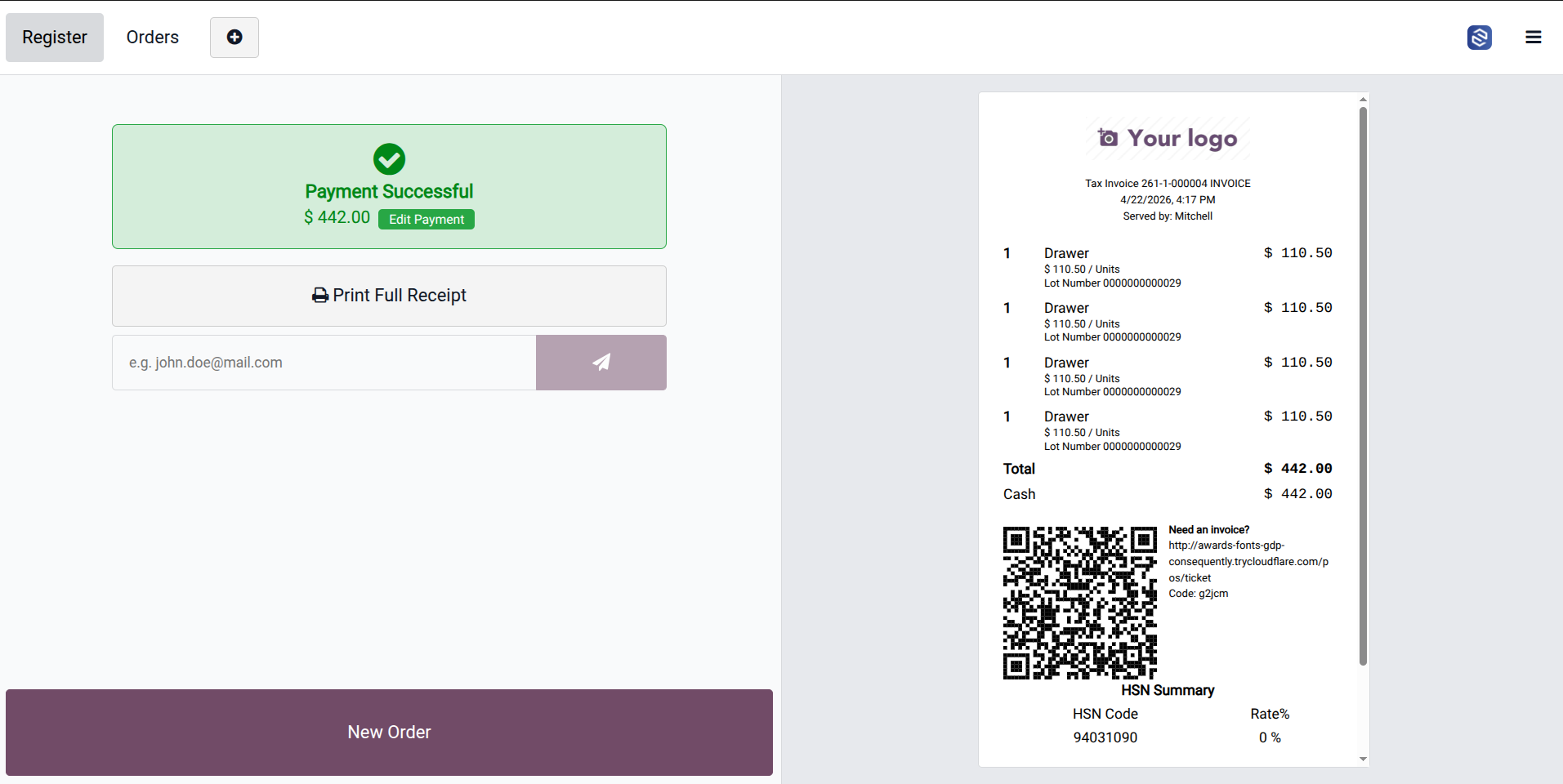The image size is (1563, 784).
Task: Click the HSN Summary heading
Action: click(x=1168, y=691)
